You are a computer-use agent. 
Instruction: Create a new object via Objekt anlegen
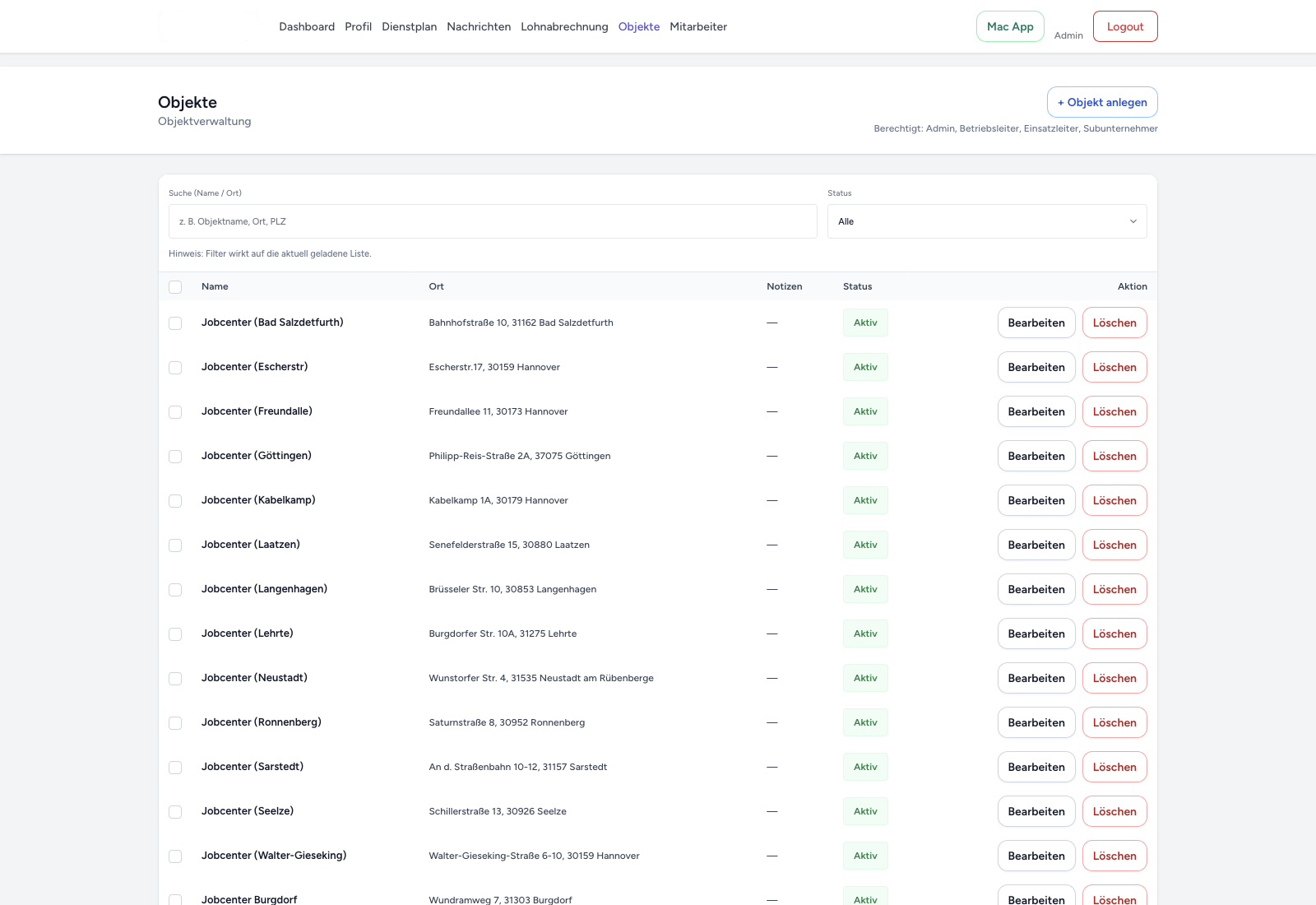pyautogui.click(x=1102, y=102)
